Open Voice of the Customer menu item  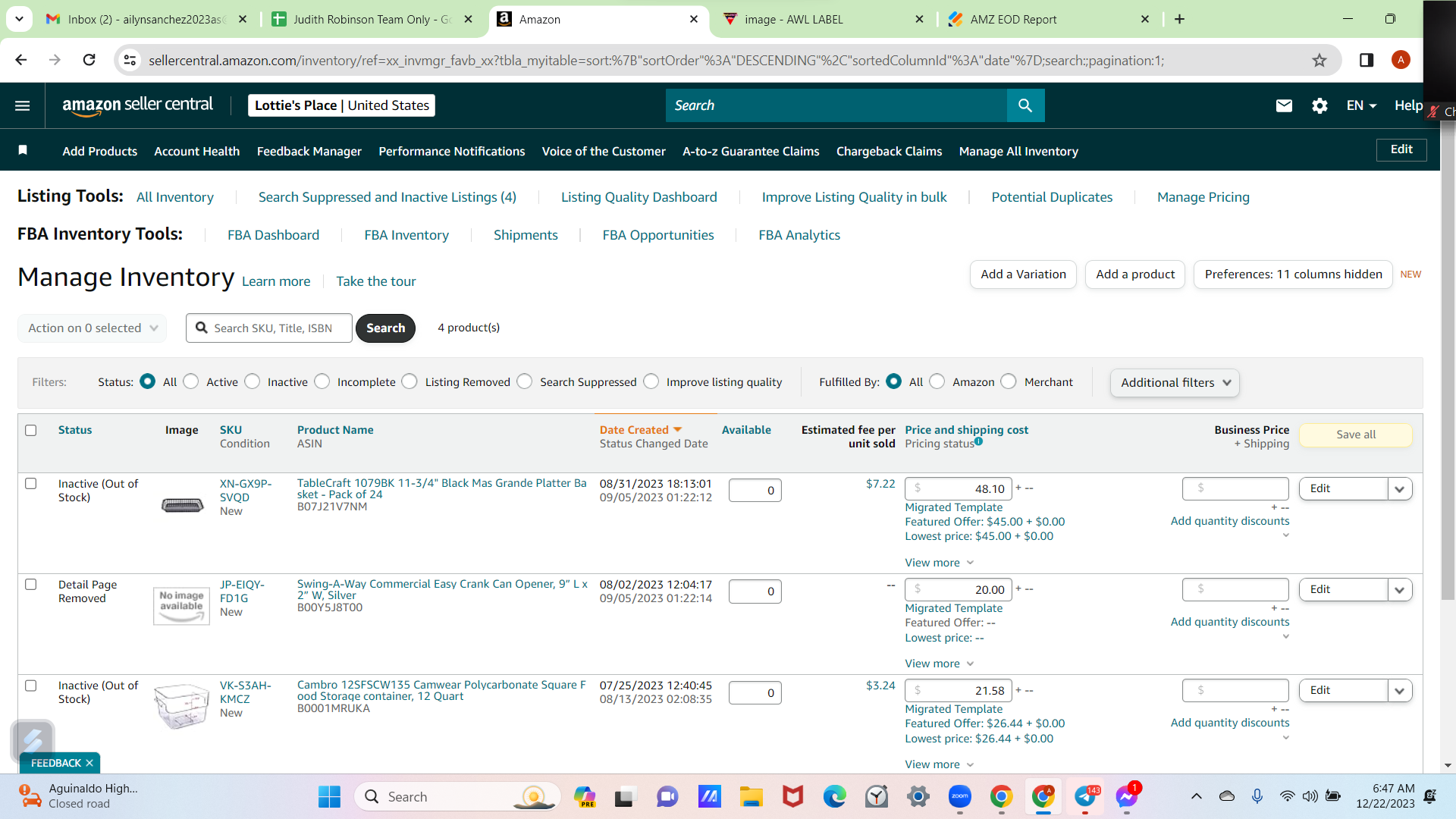[604, 151]
